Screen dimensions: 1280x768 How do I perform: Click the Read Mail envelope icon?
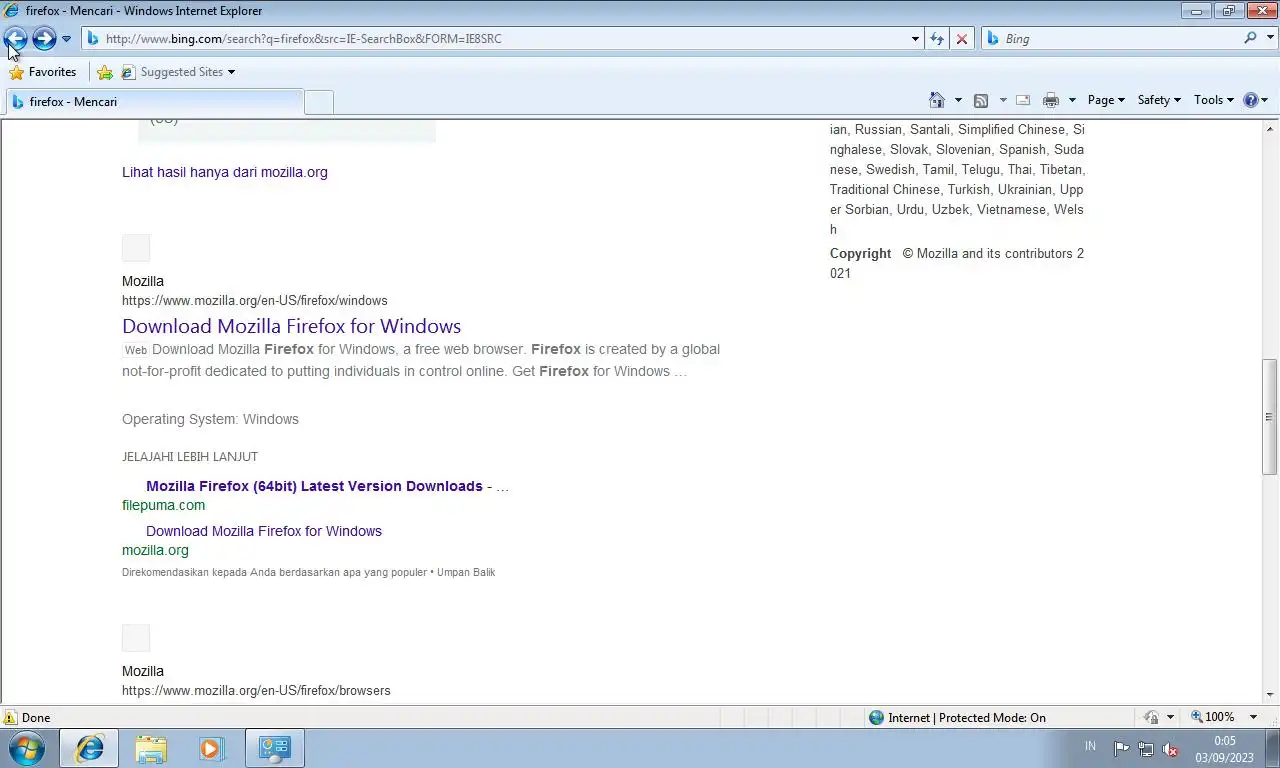click(x=1023, y=100)
